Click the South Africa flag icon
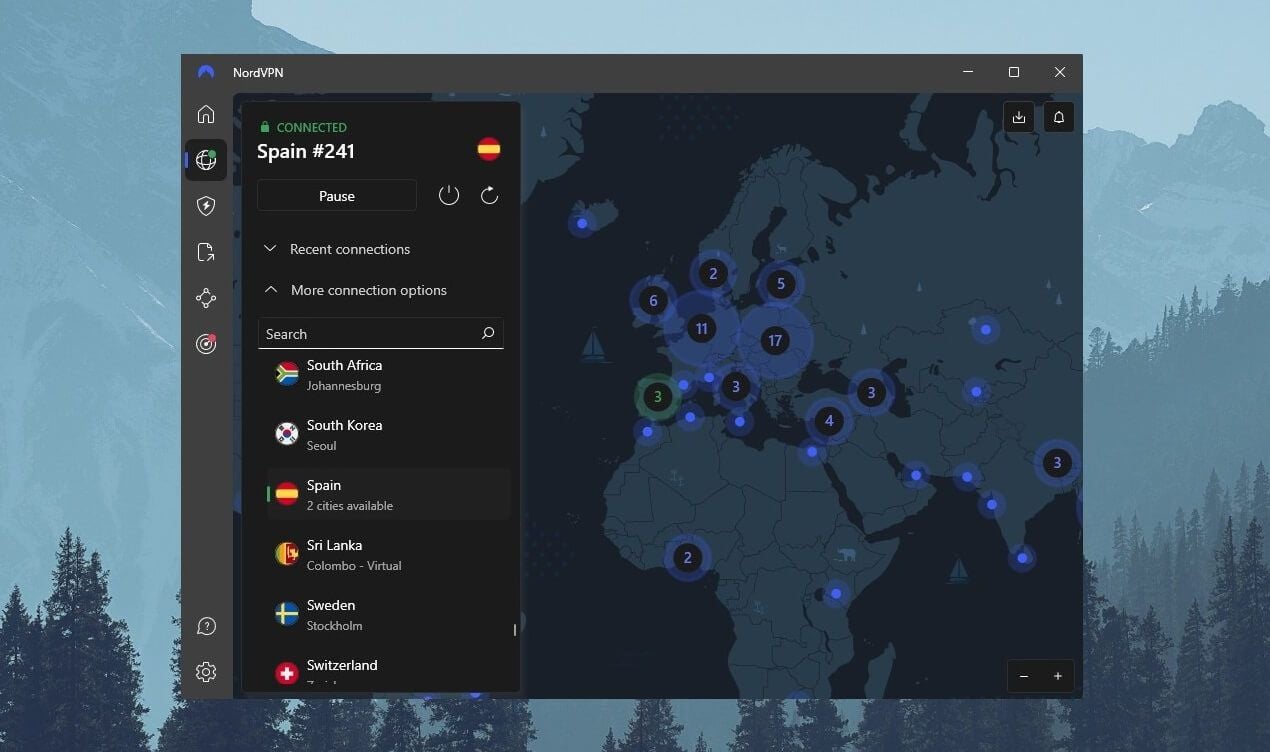 tap(287, 374)
